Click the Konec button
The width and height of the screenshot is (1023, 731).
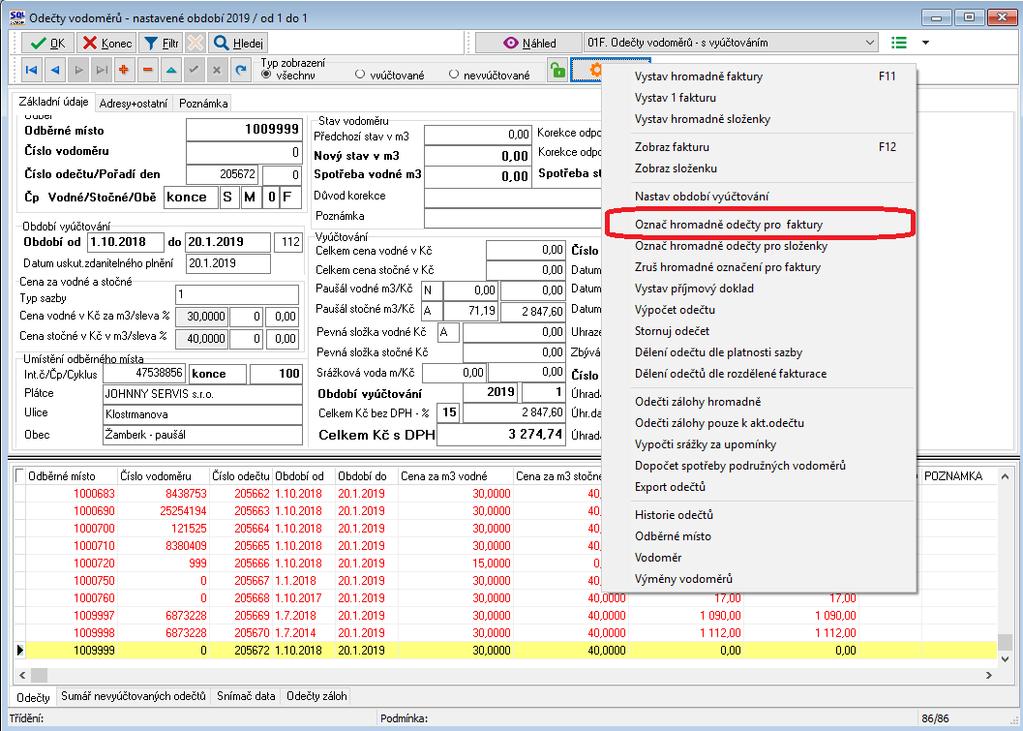tap(107, 43)
